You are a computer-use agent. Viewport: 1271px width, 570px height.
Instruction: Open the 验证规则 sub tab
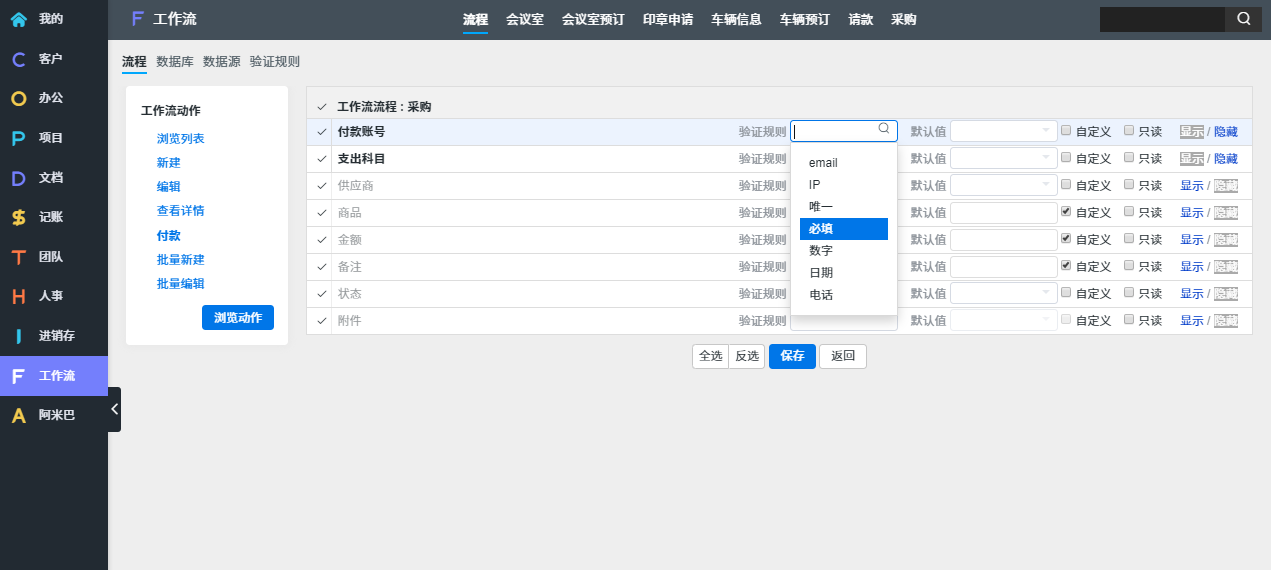(274, 61)
